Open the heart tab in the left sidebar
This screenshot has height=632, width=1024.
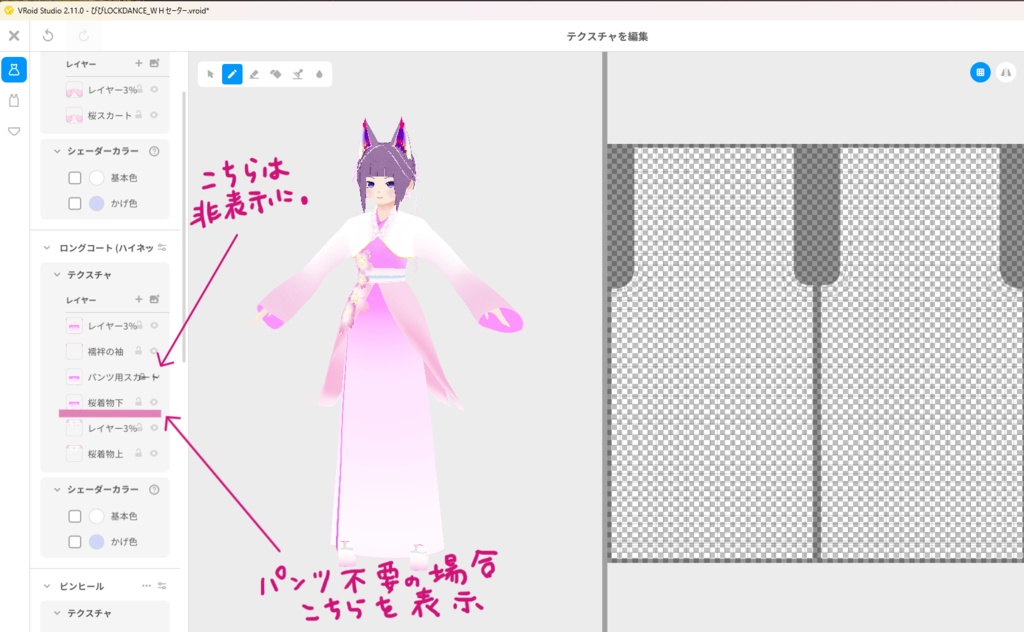coord(13,130)
